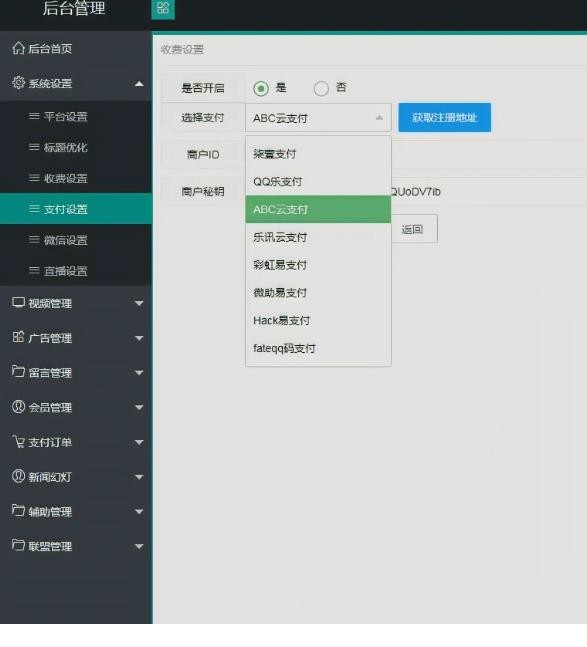Click the 商户秘钥 input field
Viewport: 587px width, 647px height.
coord(416,192)
